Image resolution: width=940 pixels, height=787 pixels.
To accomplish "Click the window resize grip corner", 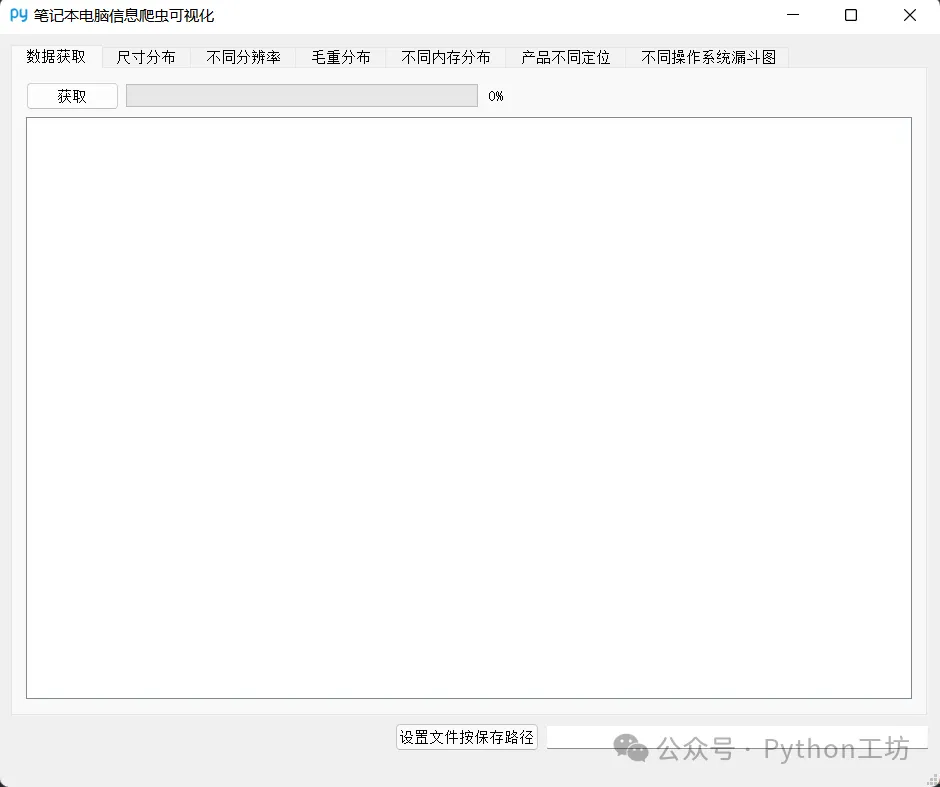I will [932, 780].
